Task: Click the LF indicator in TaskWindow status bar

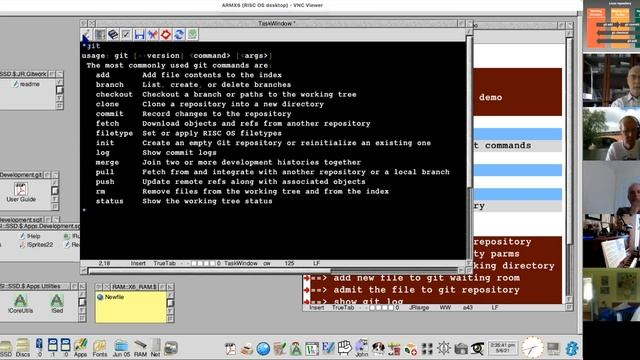Action: click(316, 264)
